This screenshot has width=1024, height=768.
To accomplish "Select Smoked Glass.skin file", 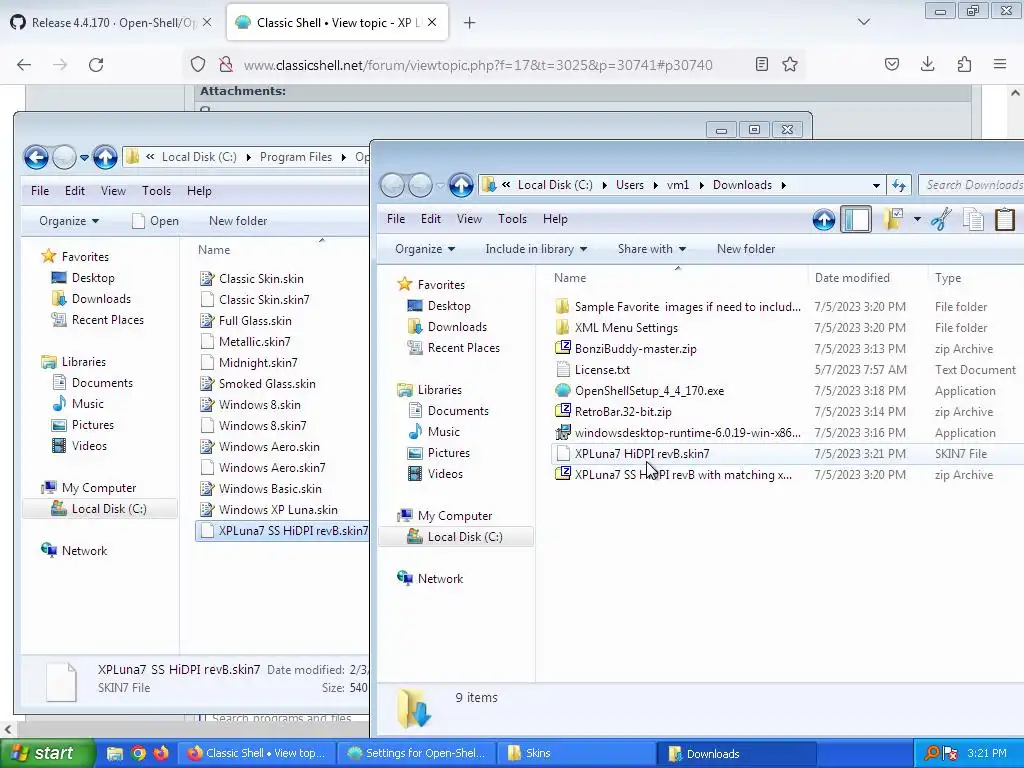I will click(x=266, y=384).
